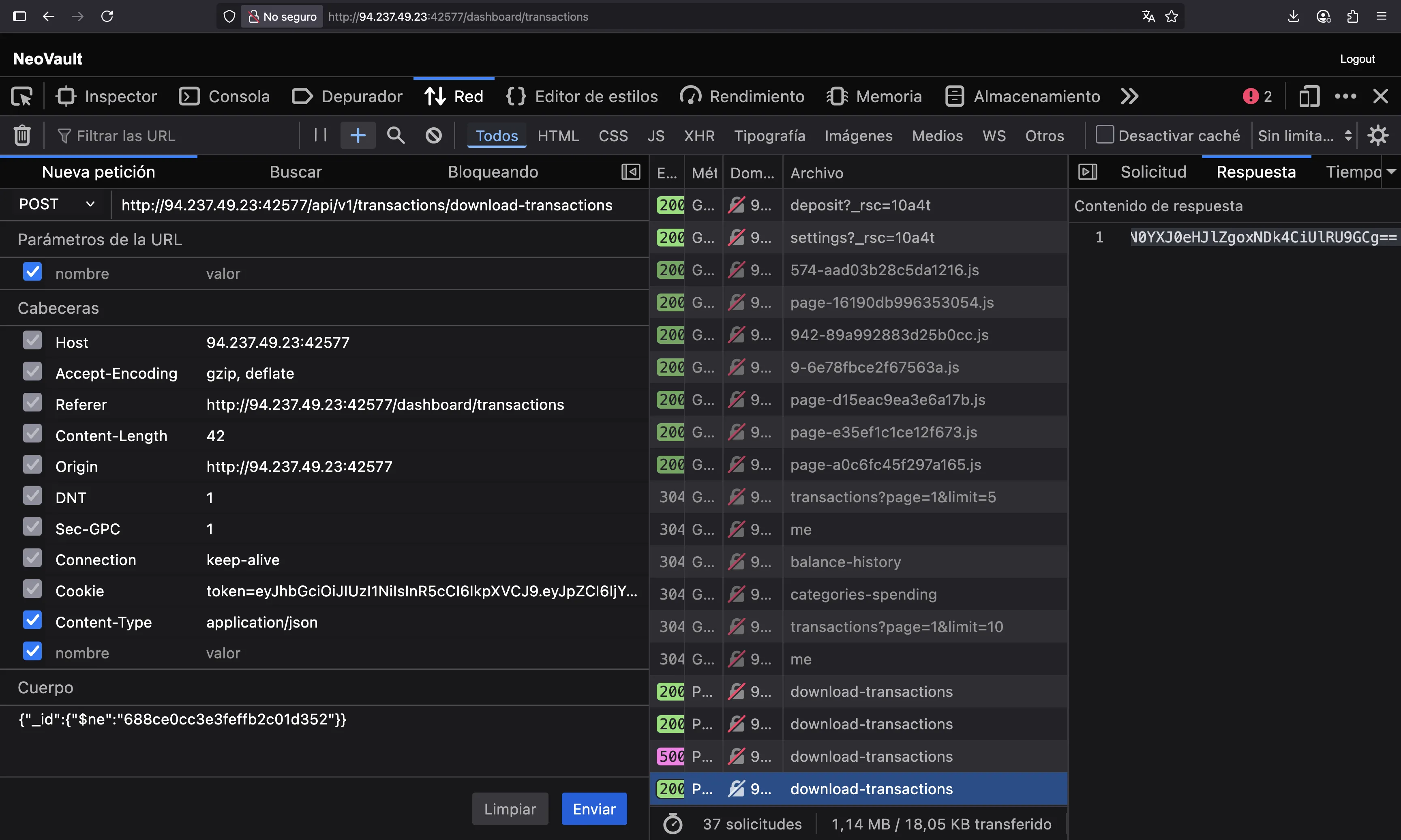Click the plus new request icon
Image resolution: width=1401 pixels, height=840 pixels.
(358, 135)
